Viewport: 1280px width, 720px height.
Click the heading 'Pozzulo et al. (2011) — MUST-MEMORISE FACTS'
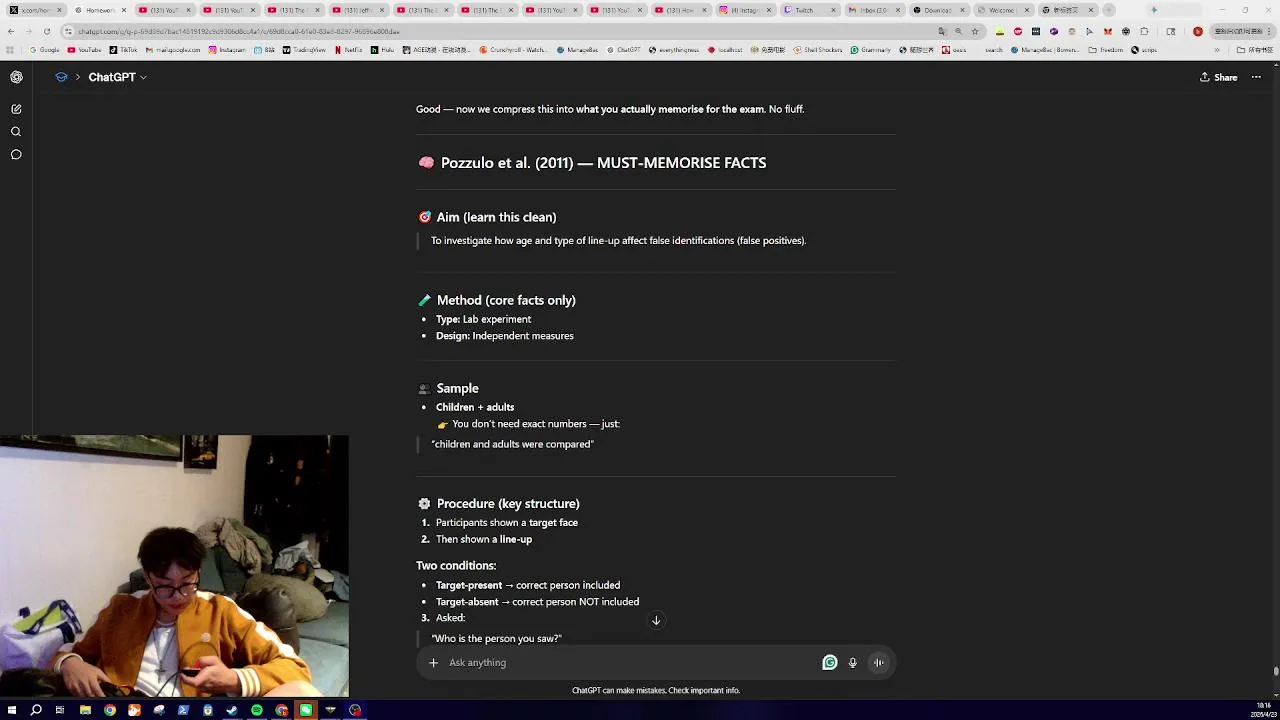(x=603, y=163)
